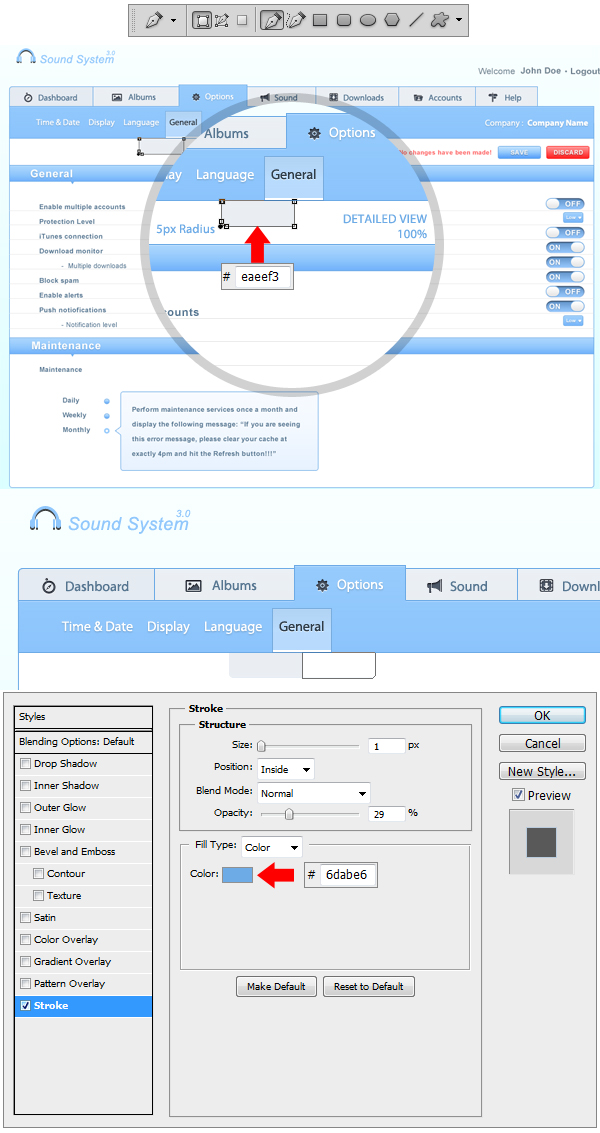
Task: Pick the Ellipse shape tool
Action: [368, 20]
